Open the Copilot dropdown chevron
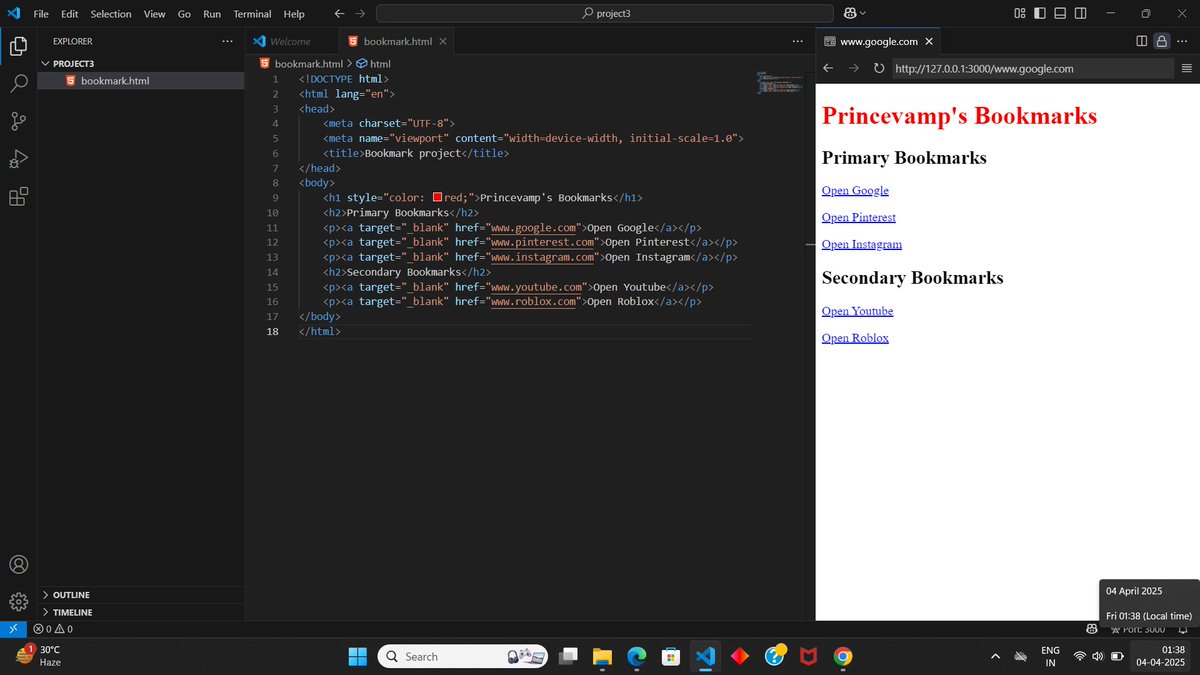This screenshot has width=1200, height=675. point(863,13)
